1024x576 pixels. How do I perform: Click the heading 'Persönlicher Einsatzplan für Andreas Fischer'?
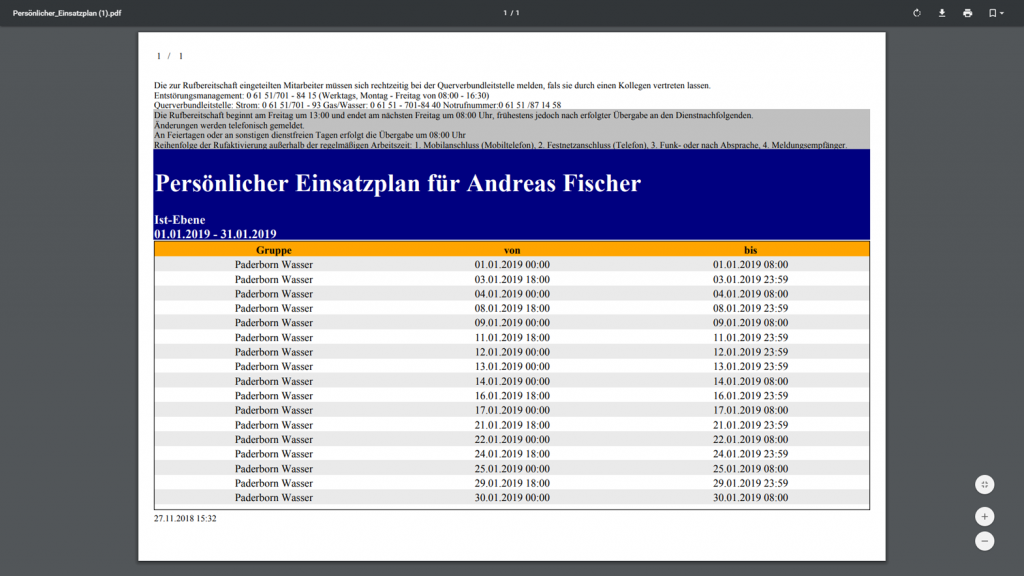coord(398,184)
